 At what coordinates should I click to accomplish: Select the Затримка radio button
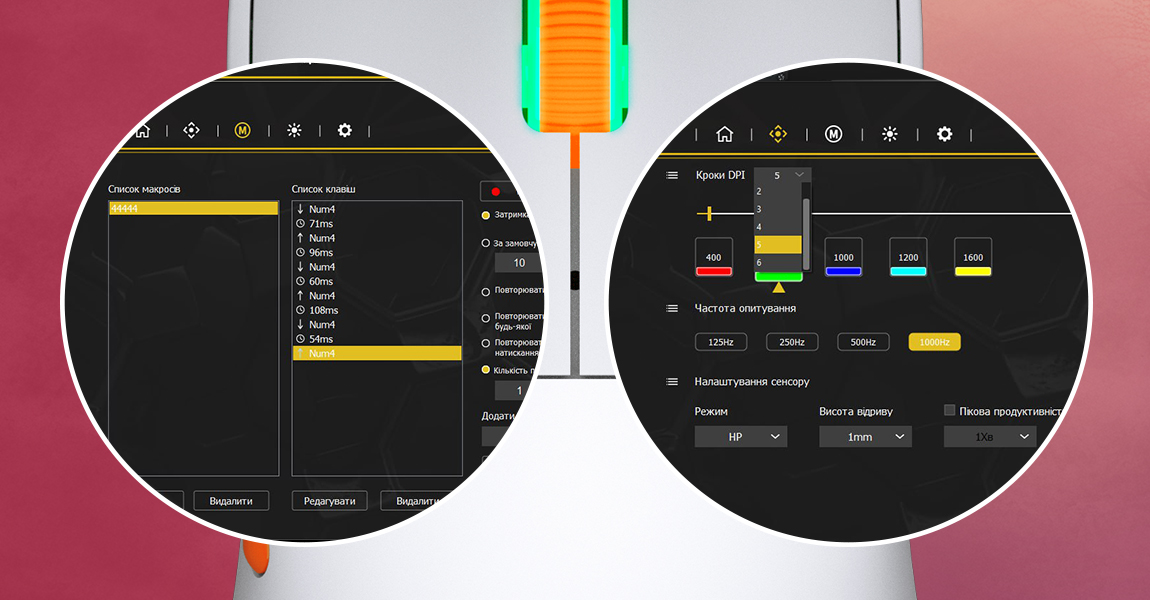(x=486, y=215)
